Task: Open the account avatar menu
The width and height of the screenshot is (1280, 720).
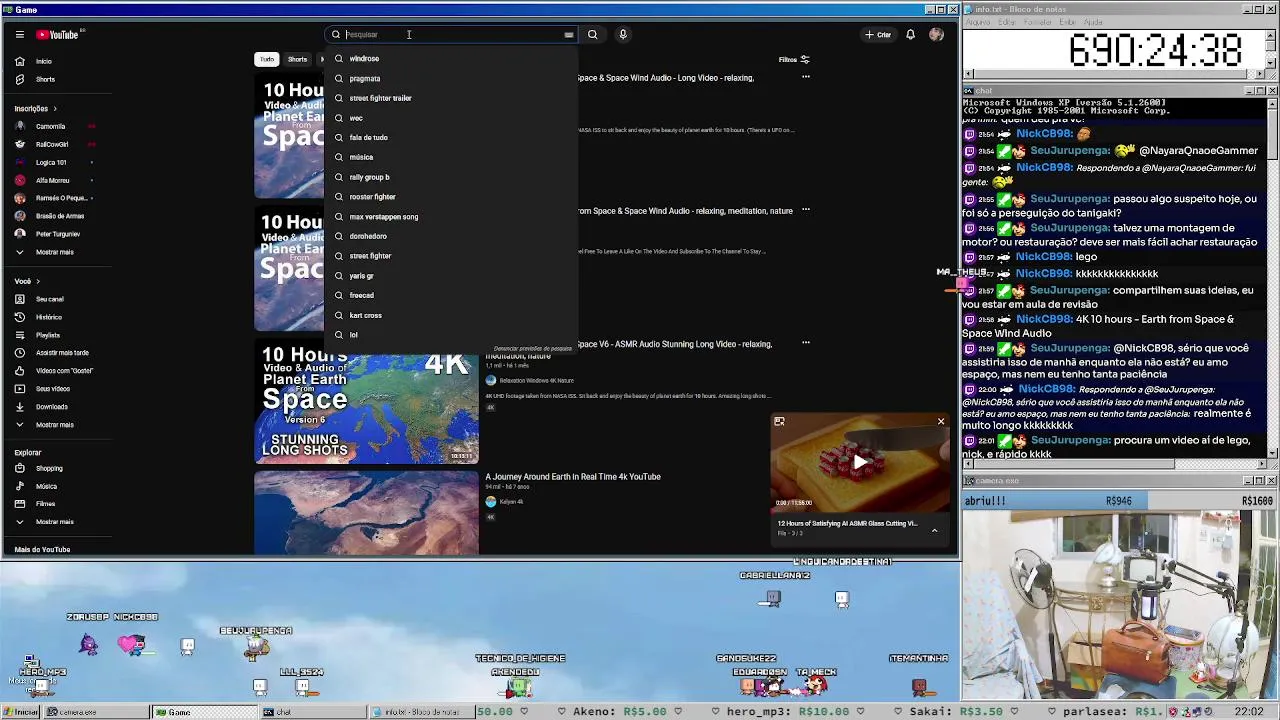Action: pos(936,35)
